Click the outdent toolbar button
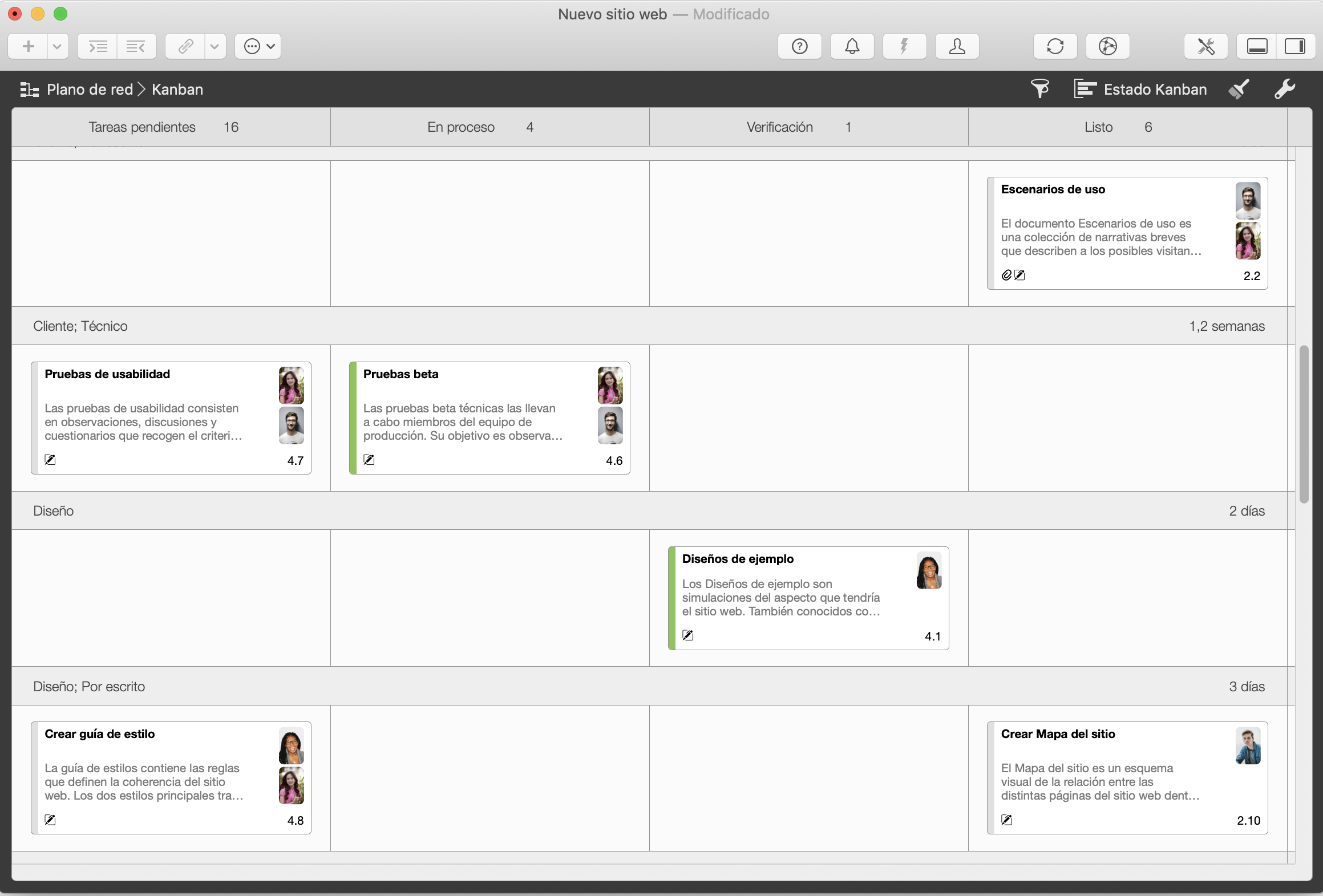Image resolution: width=1323 pixels, height=896 pixels. coord(136,46)
